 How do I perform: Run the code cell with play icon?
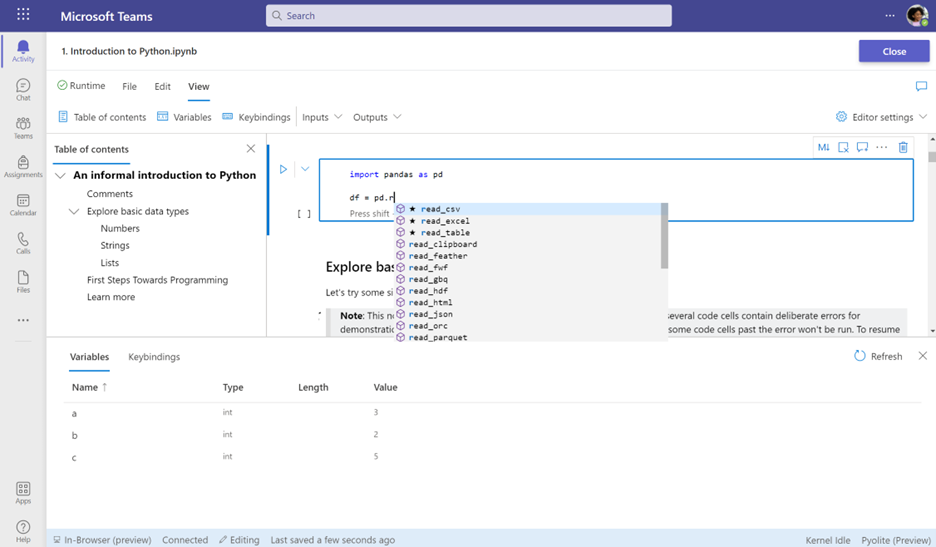click(284, 170)
